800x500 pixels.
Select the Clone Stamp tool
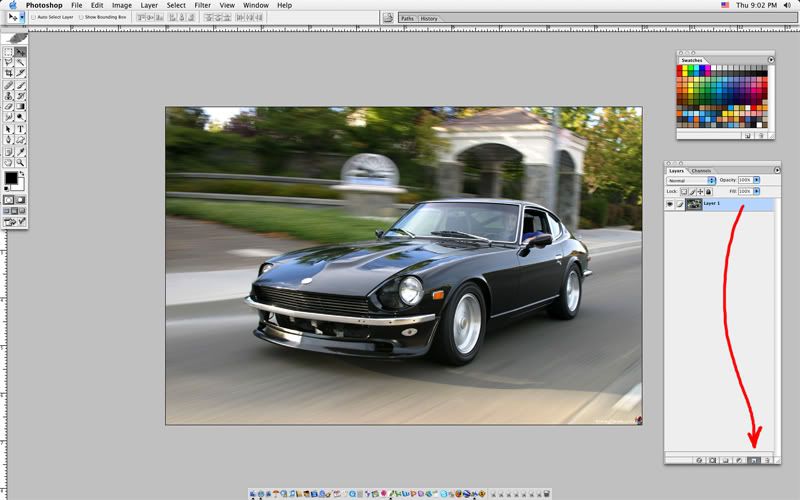pos(9,96)
